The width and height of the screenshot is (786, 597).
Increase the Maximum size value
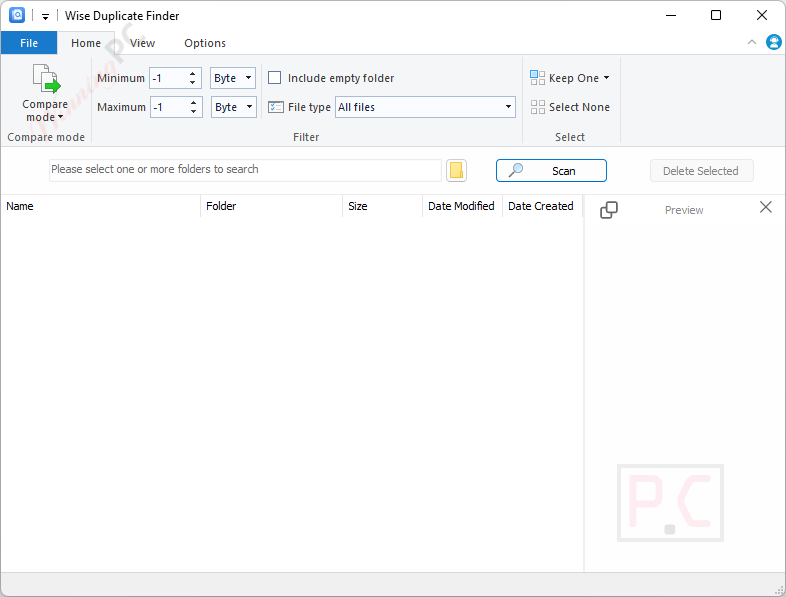[193, 103]
